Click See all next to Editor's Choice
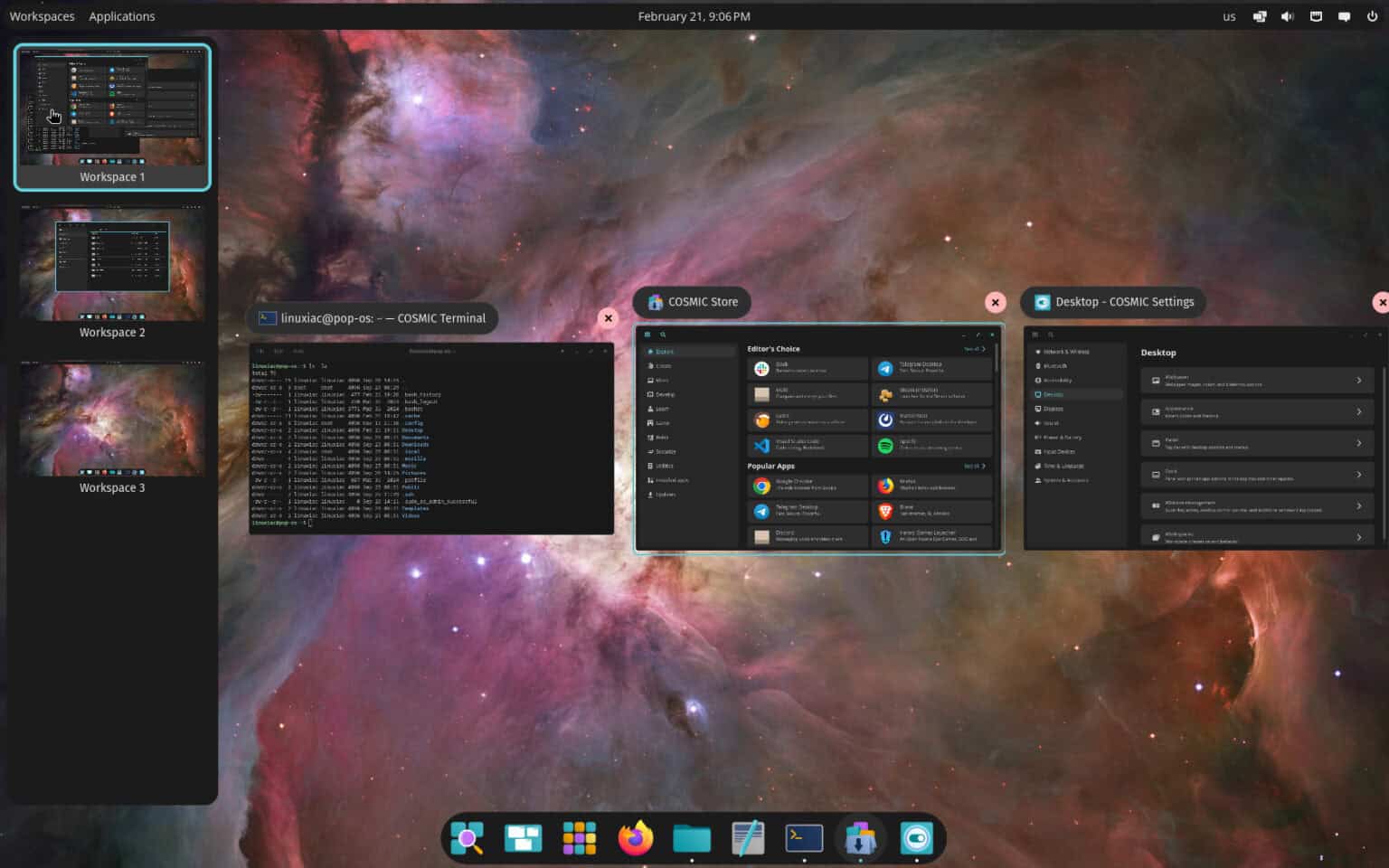The image size is (1389, 868). (974, 348)
